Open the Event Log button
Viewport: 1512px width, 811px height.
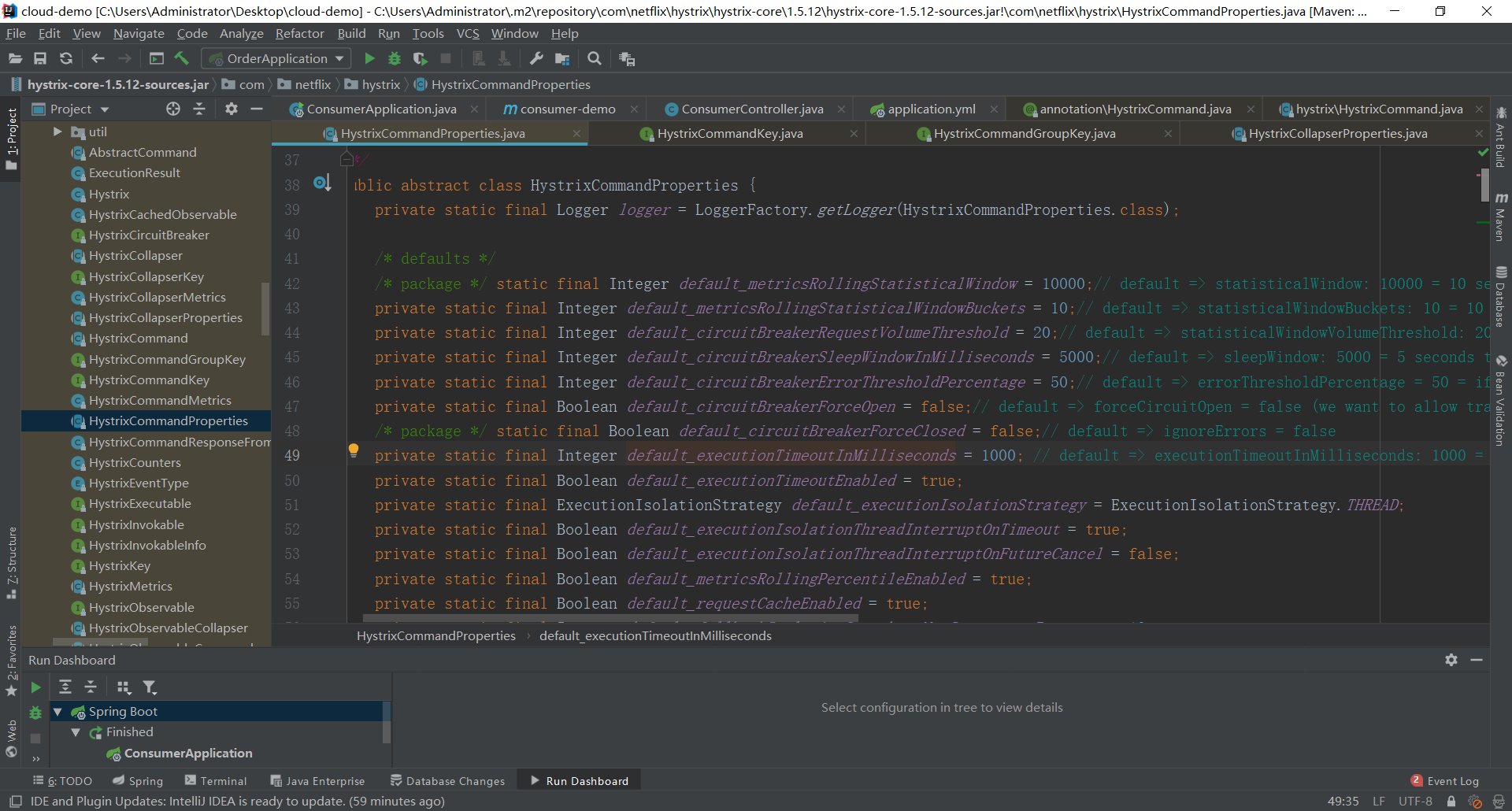coord(1445,781)
